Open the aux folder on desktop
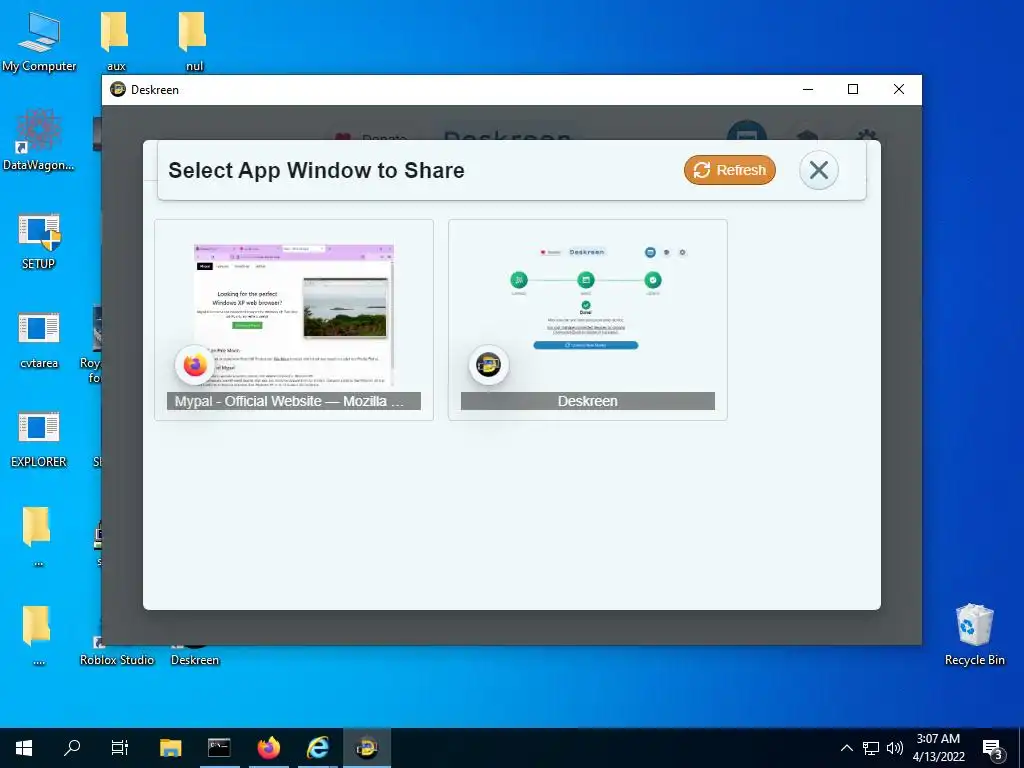 (116, 40)
